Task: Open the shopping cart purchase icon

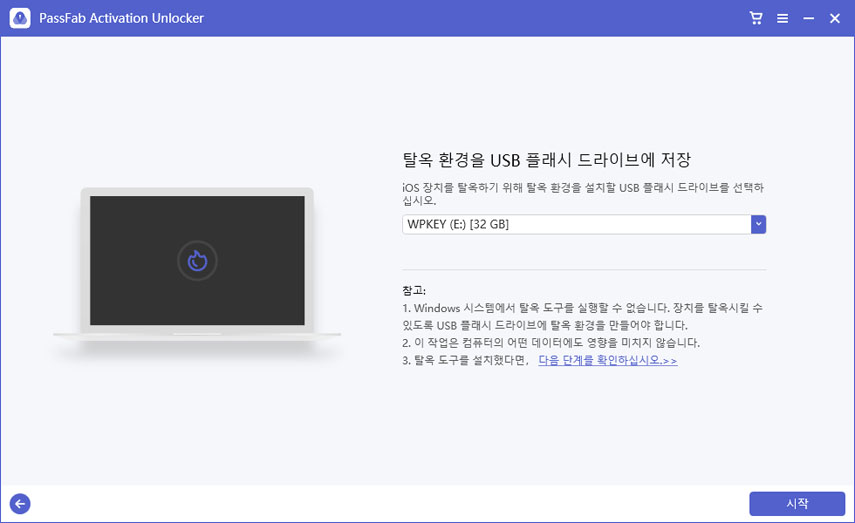Action: coord(756,18)
